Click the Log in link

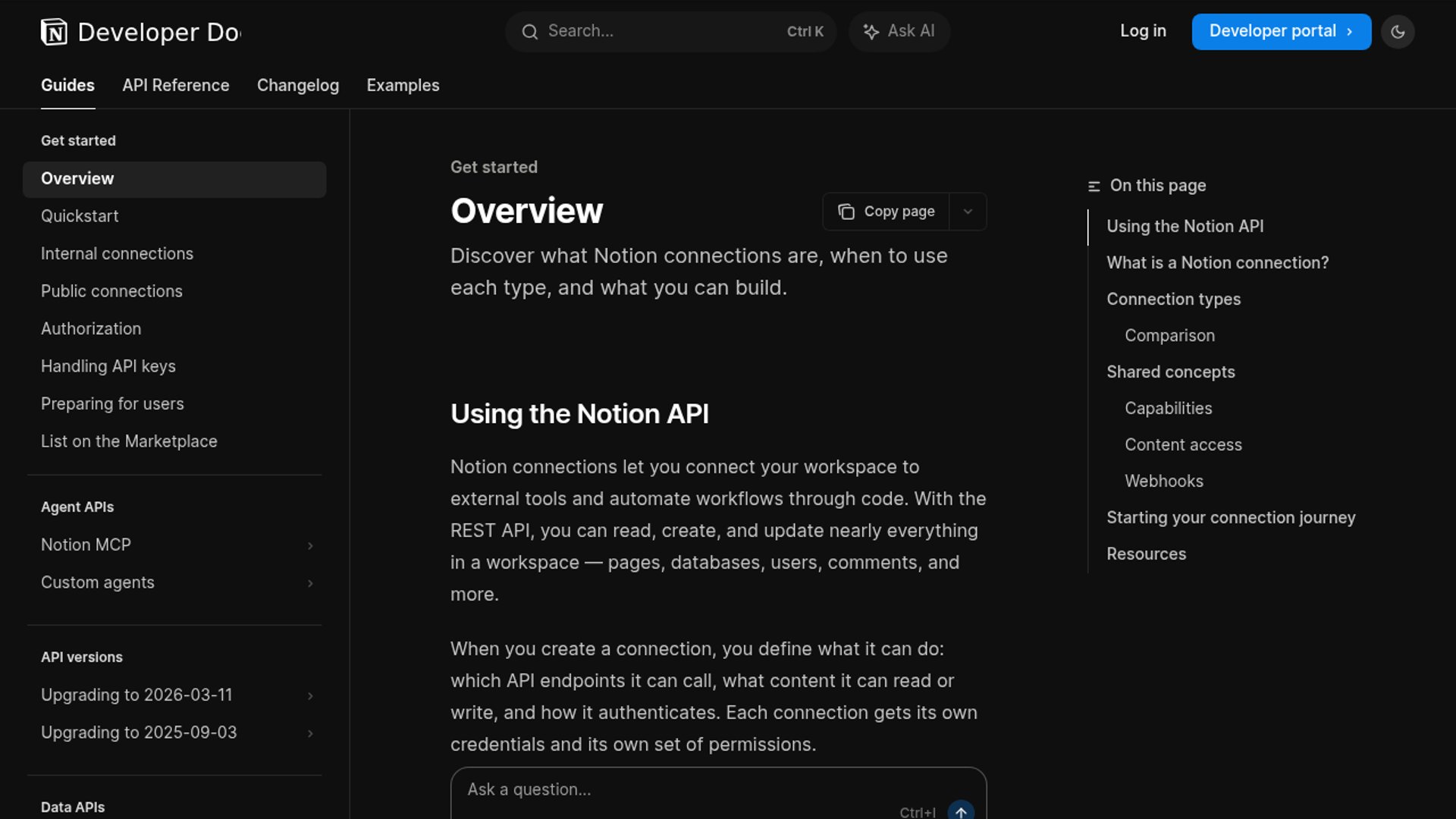1143,31
